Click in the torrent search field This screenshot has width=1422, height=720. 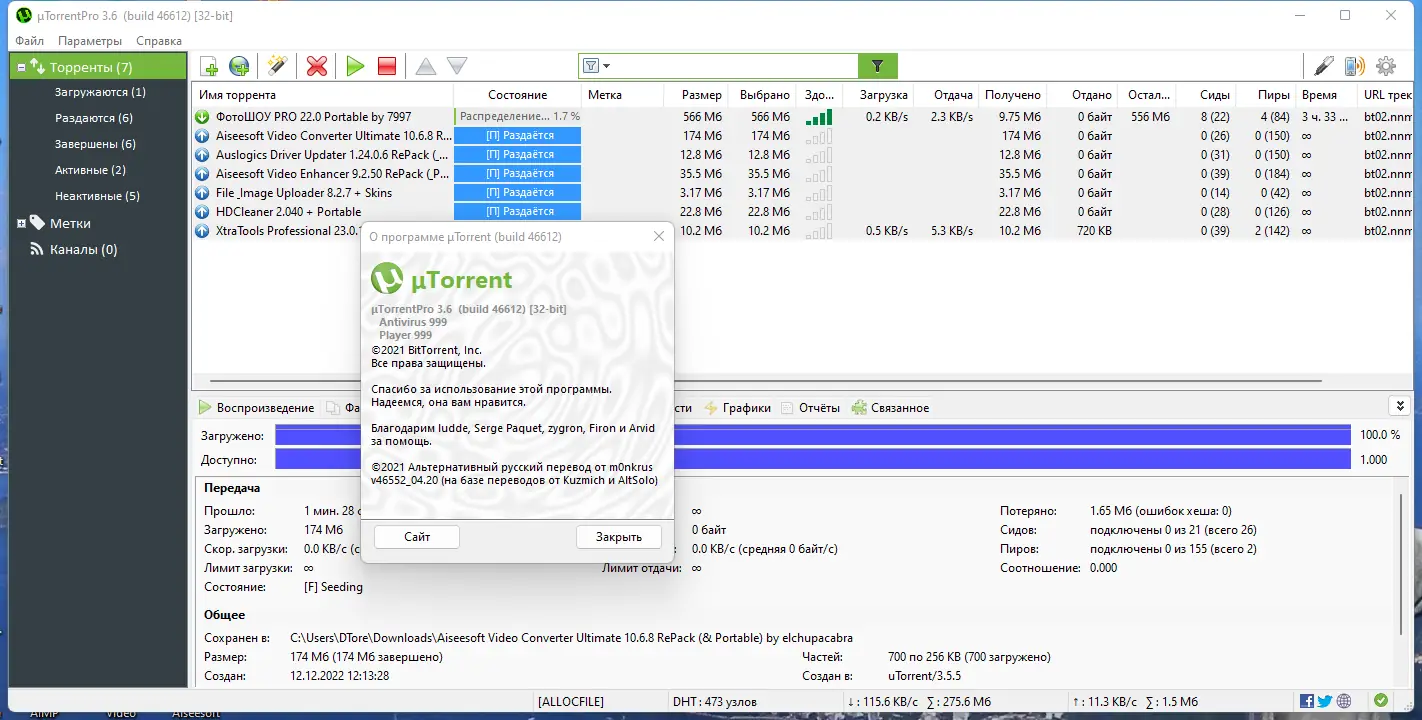(x=735, y=66)
